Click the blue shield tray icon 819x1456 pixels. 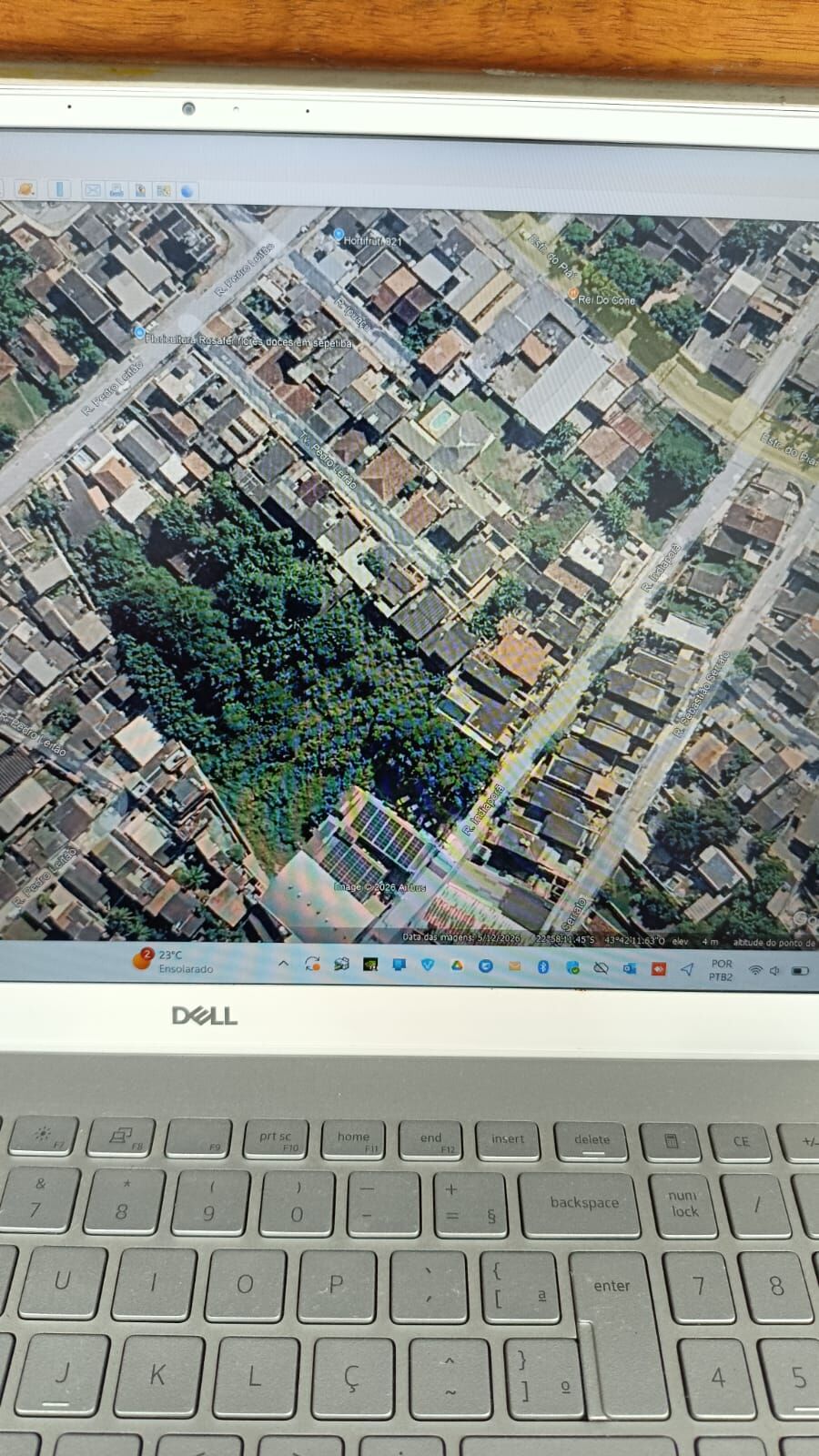point(428,966)
